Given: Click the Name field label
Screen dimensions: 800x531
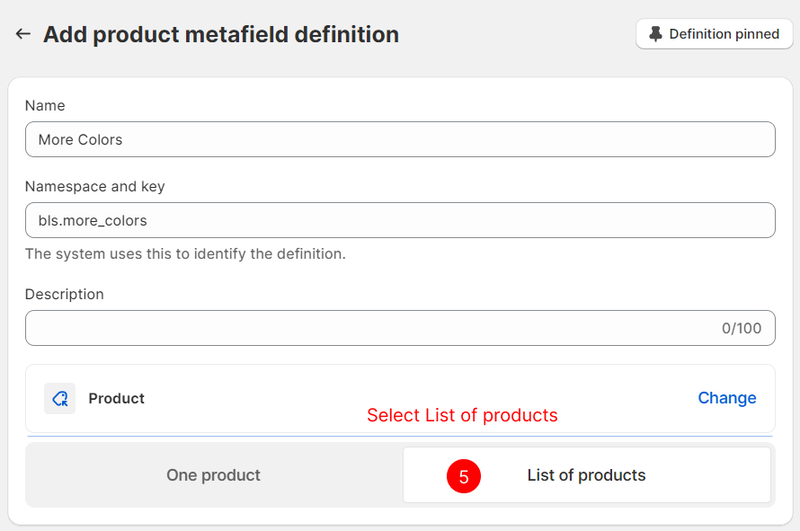Looking at the screenshot, I should click(45, 105).
